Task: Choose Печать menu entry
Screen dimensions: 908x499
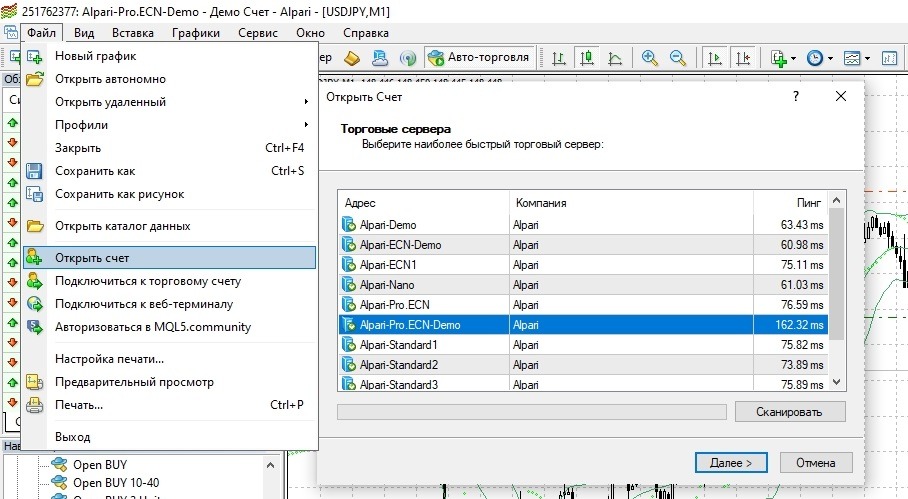Action: pos(170,405)
